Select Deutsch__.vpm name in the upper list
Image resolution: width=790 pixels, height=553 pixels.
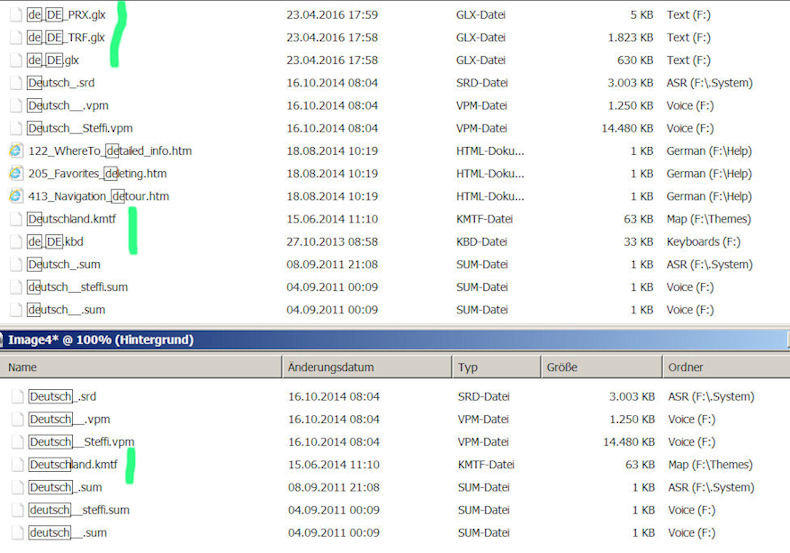tap(68, 105)
